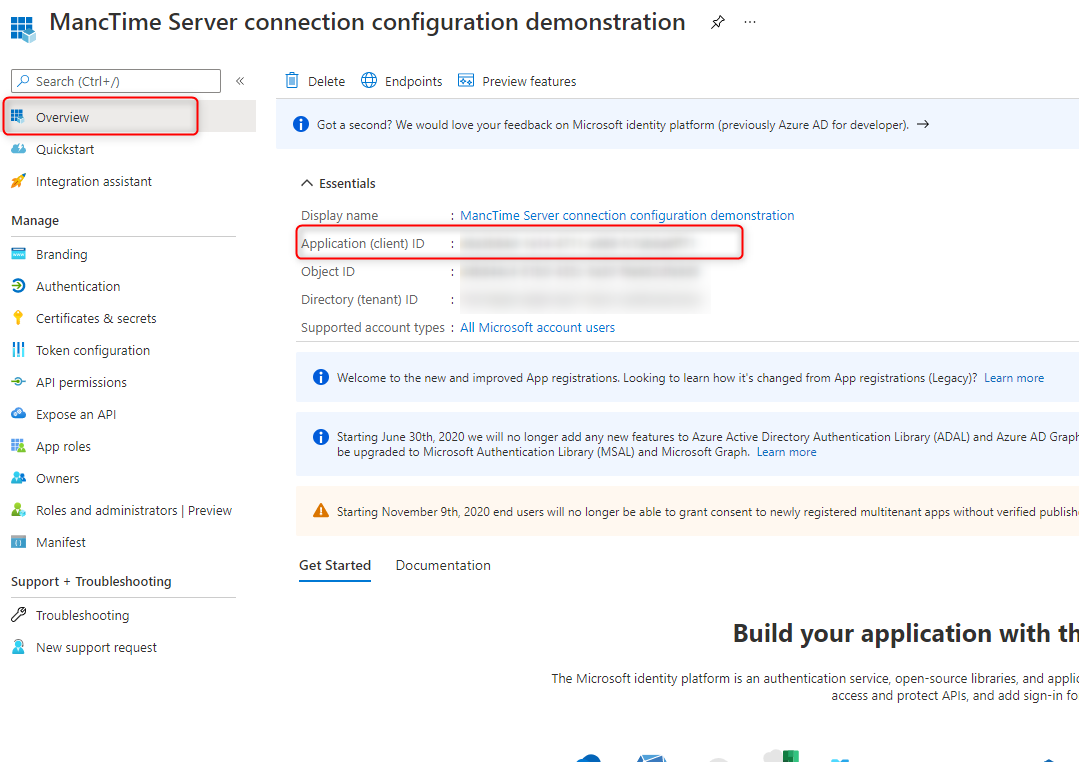Viewport: 1079px width, 762px height.
Task: Go to the Authentication page
Action: (78, 287)
